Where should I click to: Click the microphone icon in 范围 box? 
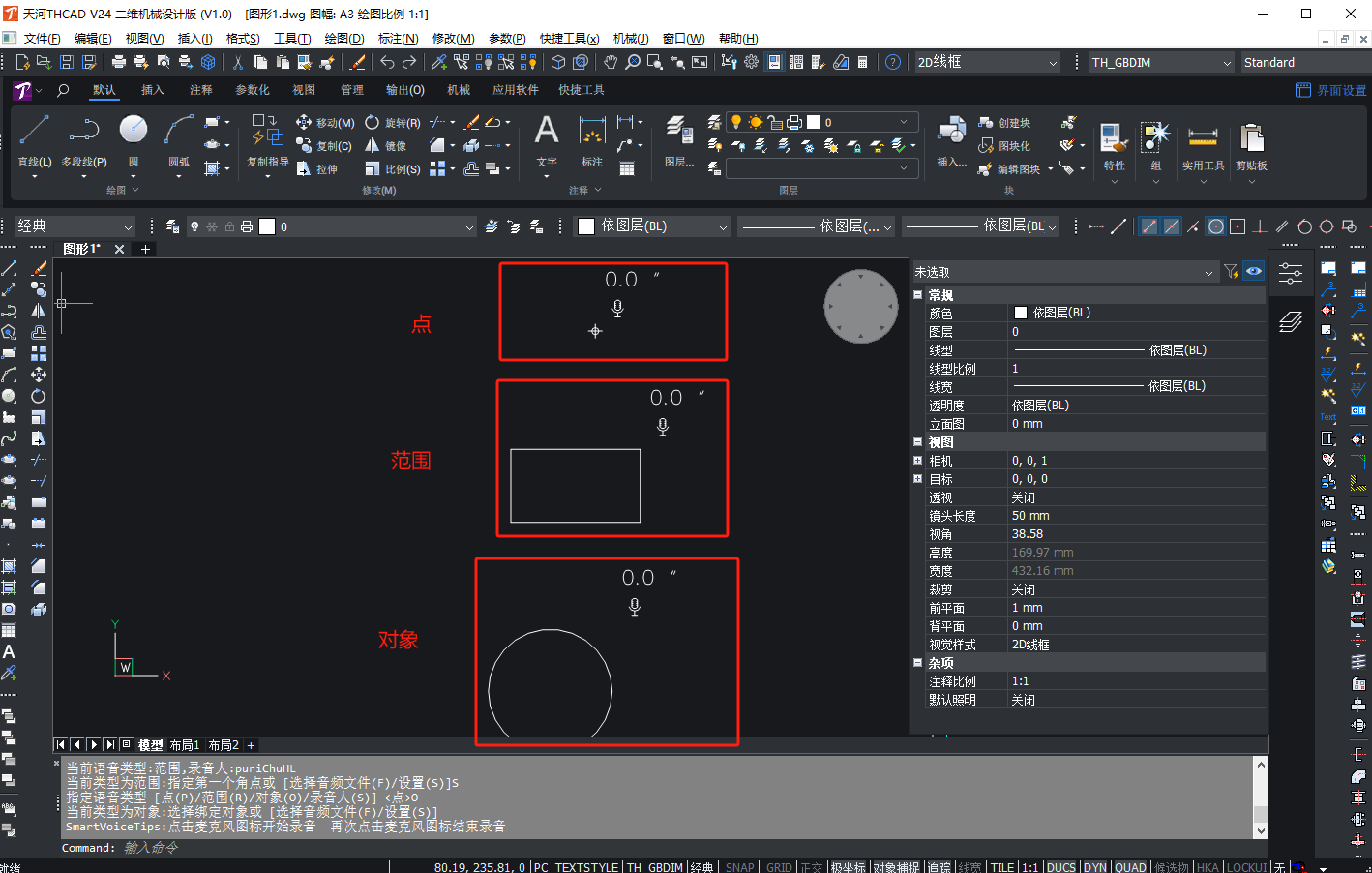pyautogui.click(x=663, y=427)
